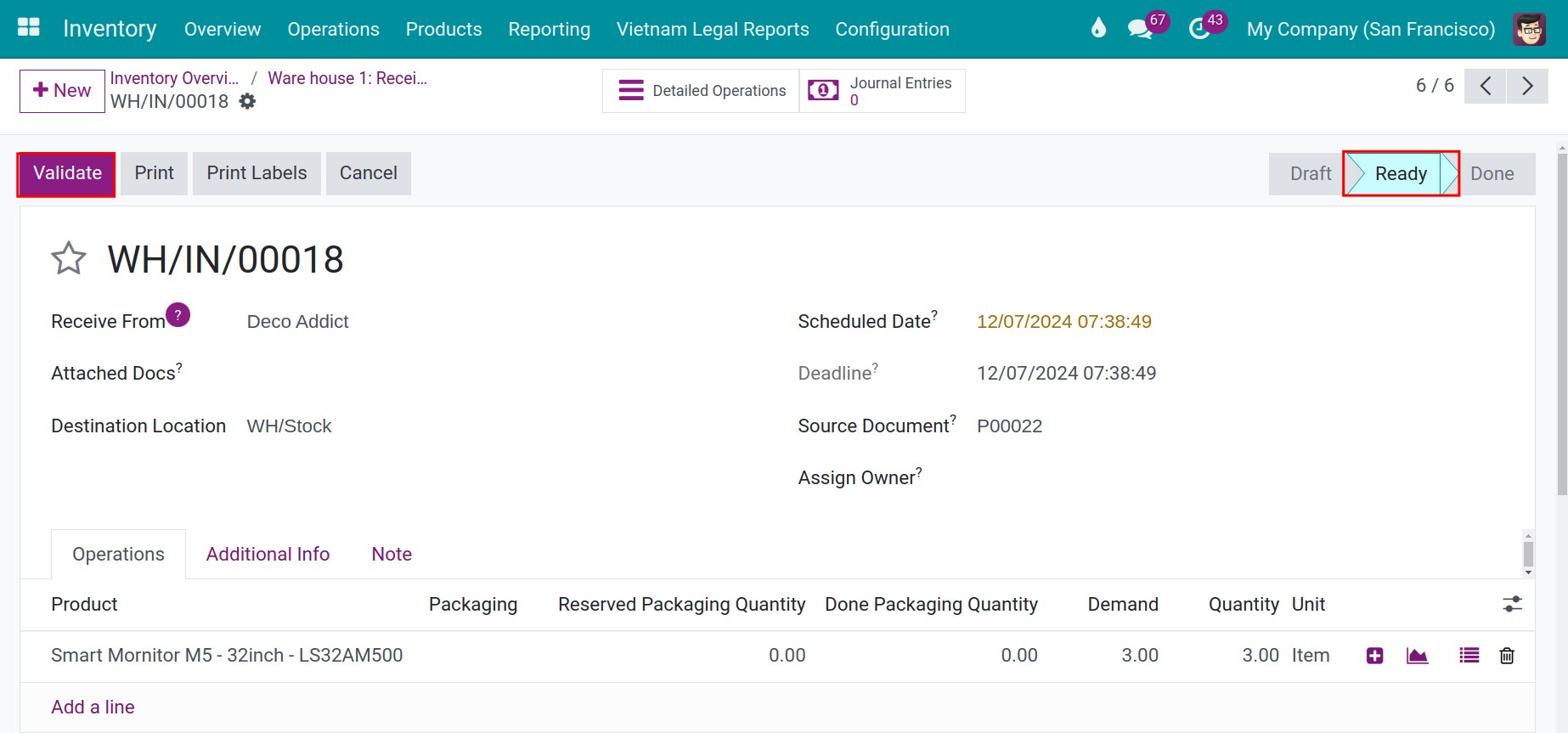Open Journal Entries smart button
The height and width of the screenshot is (733, 1568).
(882, 91)
